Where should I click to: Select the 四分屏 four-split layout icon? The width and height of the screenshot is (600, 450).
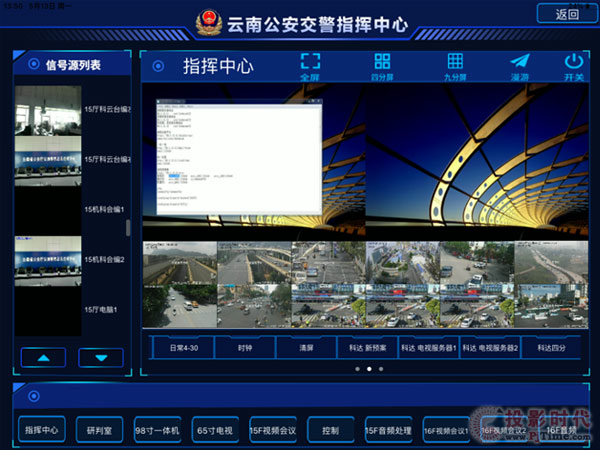click(x=382, y=62)
